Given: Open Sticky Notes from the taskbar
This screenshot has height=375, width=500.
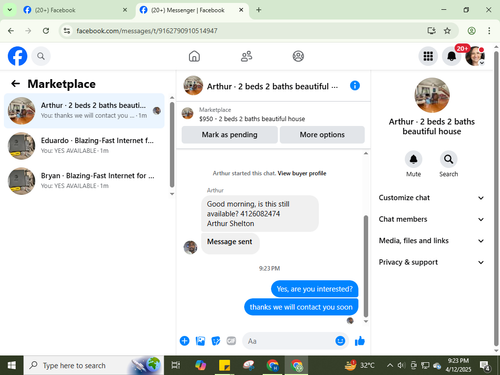Looking at the screenshot, I should [224, 365].
